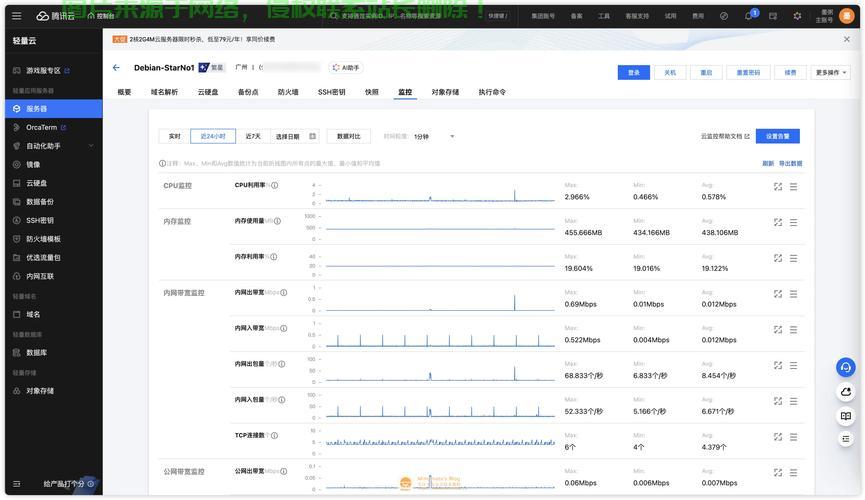This screenshot has width=865, height=500.
Task: Open the 1分钟 granularity dropdown
Action: pyautogui.click(x=434, y=136)
